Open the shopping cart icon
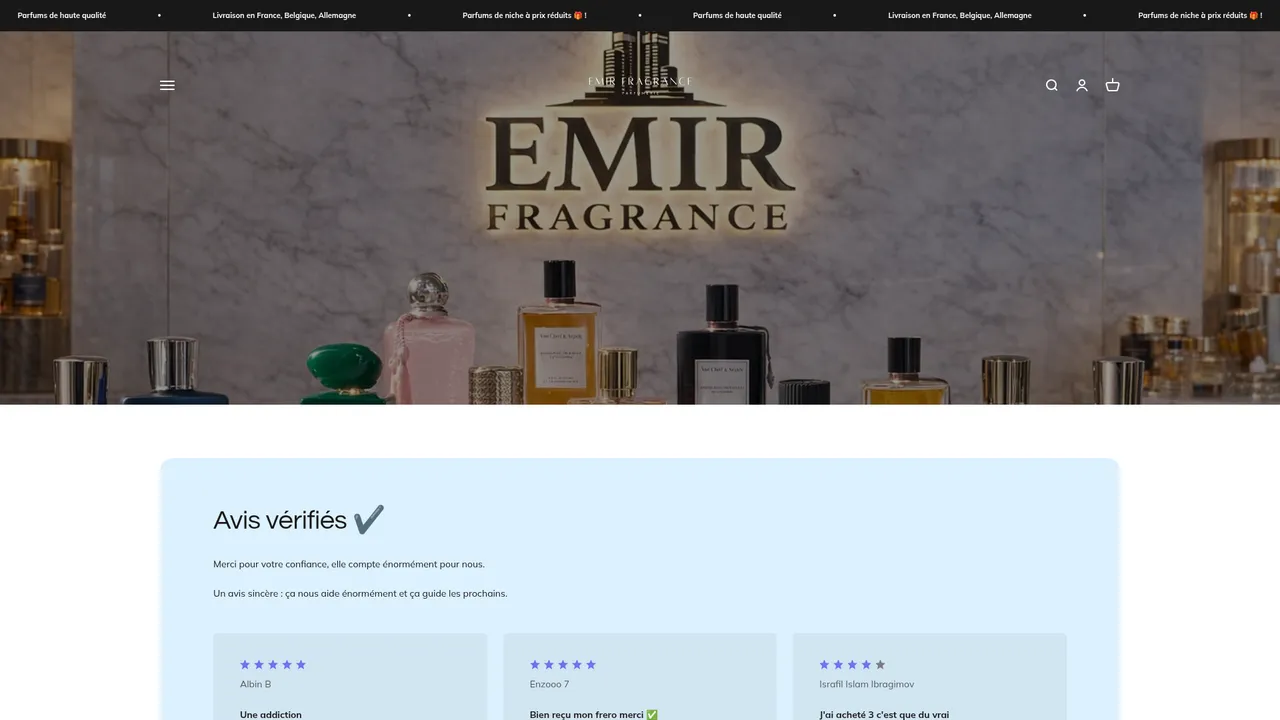 click(x=1112, y=85)
